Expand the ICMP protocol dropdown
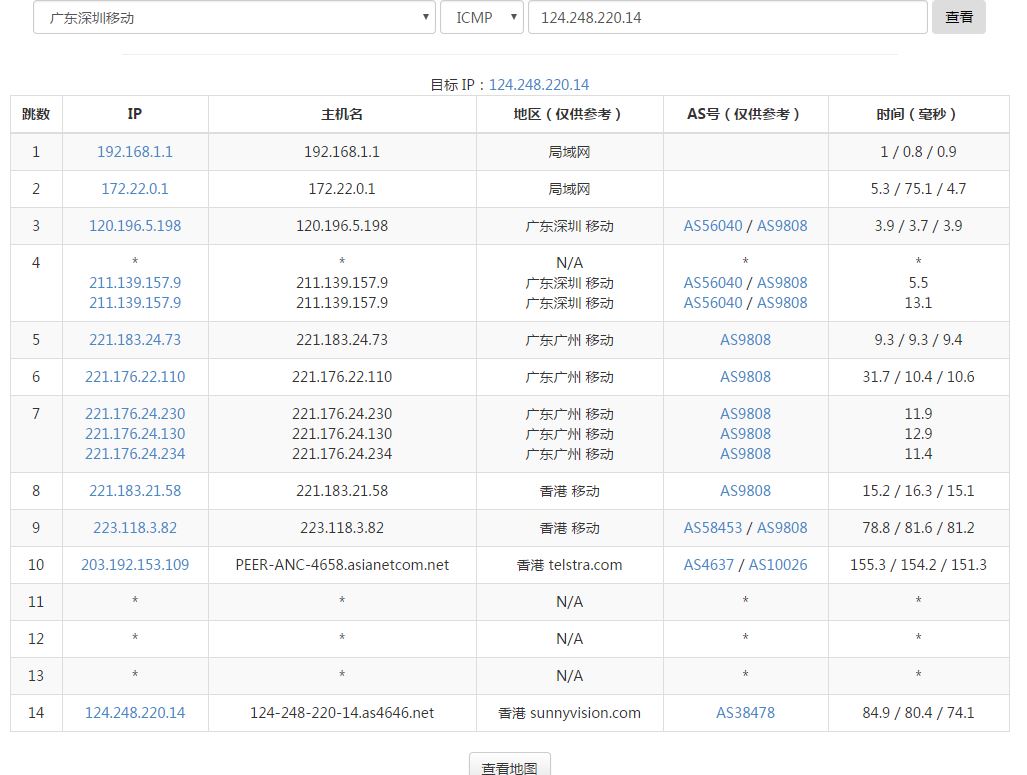 pyautogui.click(x=481, y=17)
